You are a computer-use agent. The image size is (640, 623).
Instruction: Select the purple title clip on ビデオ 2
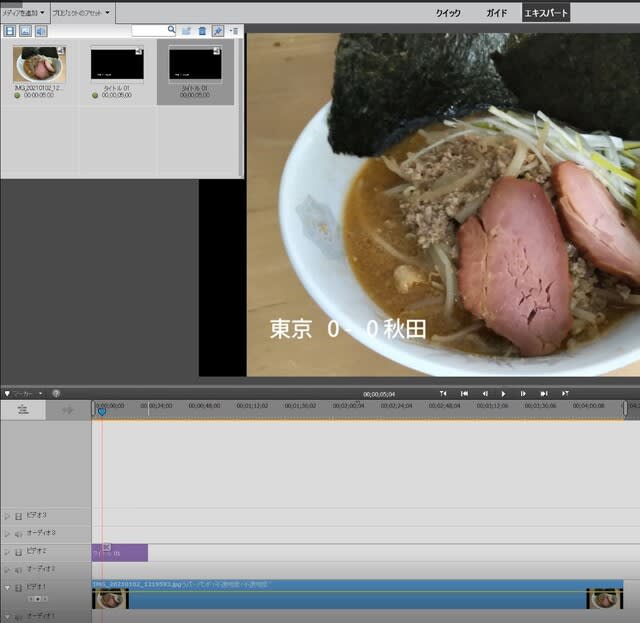coord(120,553)
